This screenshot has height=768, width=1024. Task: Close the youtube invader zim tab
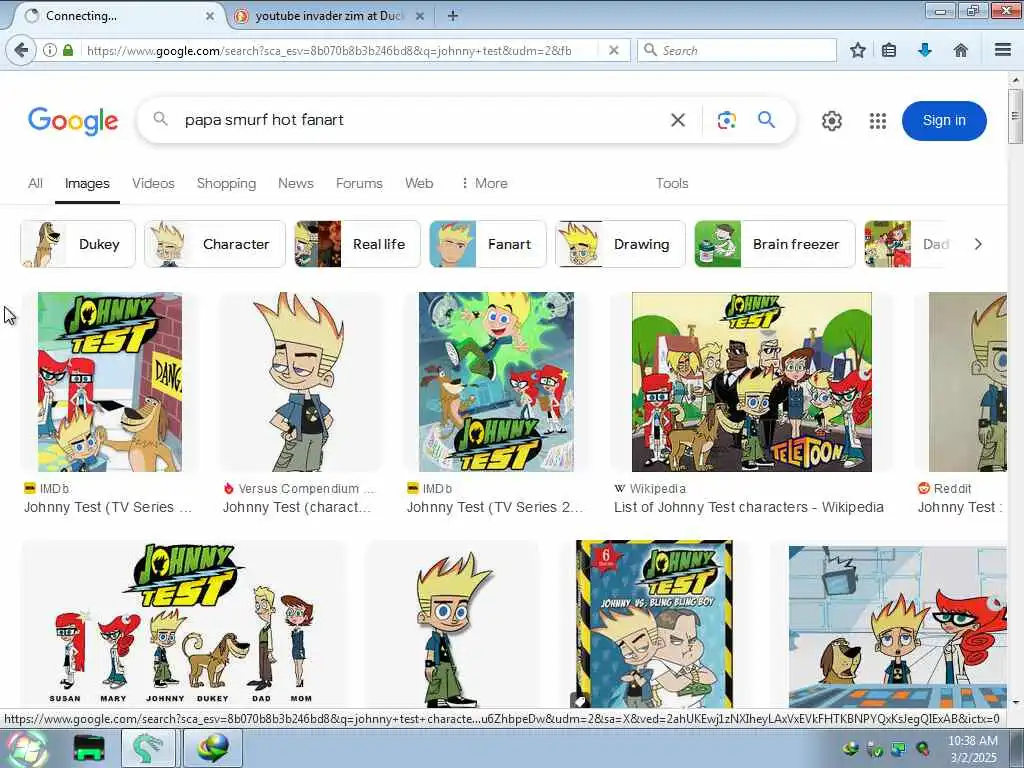tap(420, 16)
